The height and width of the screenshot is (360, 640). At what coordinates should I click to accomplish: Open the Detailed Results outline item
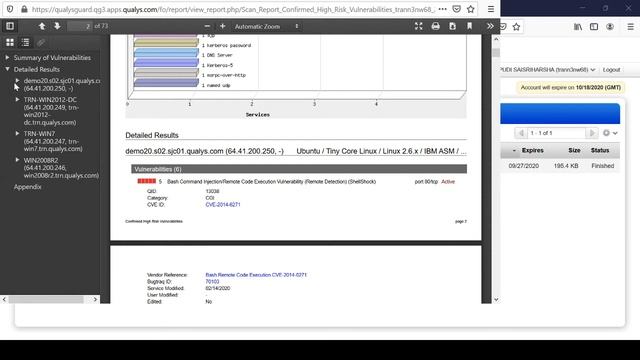37,69
